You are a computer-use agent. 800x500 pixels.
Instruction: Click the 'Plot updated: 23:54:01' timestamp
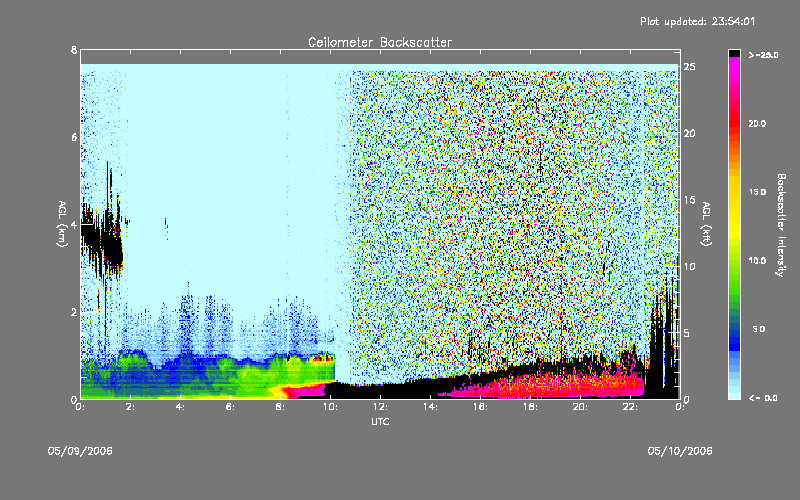tap(697, 21)
